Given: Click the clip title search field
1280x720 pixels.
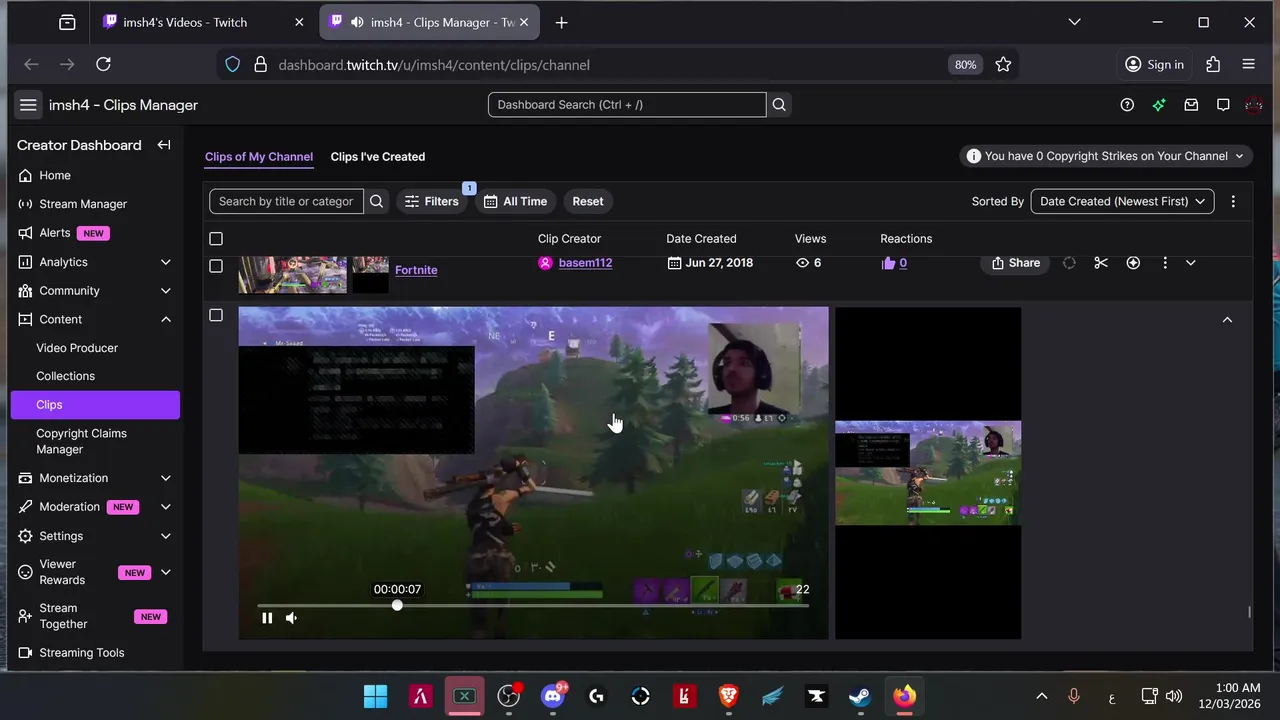Looking at the screenshot, I should coord(286,201).
